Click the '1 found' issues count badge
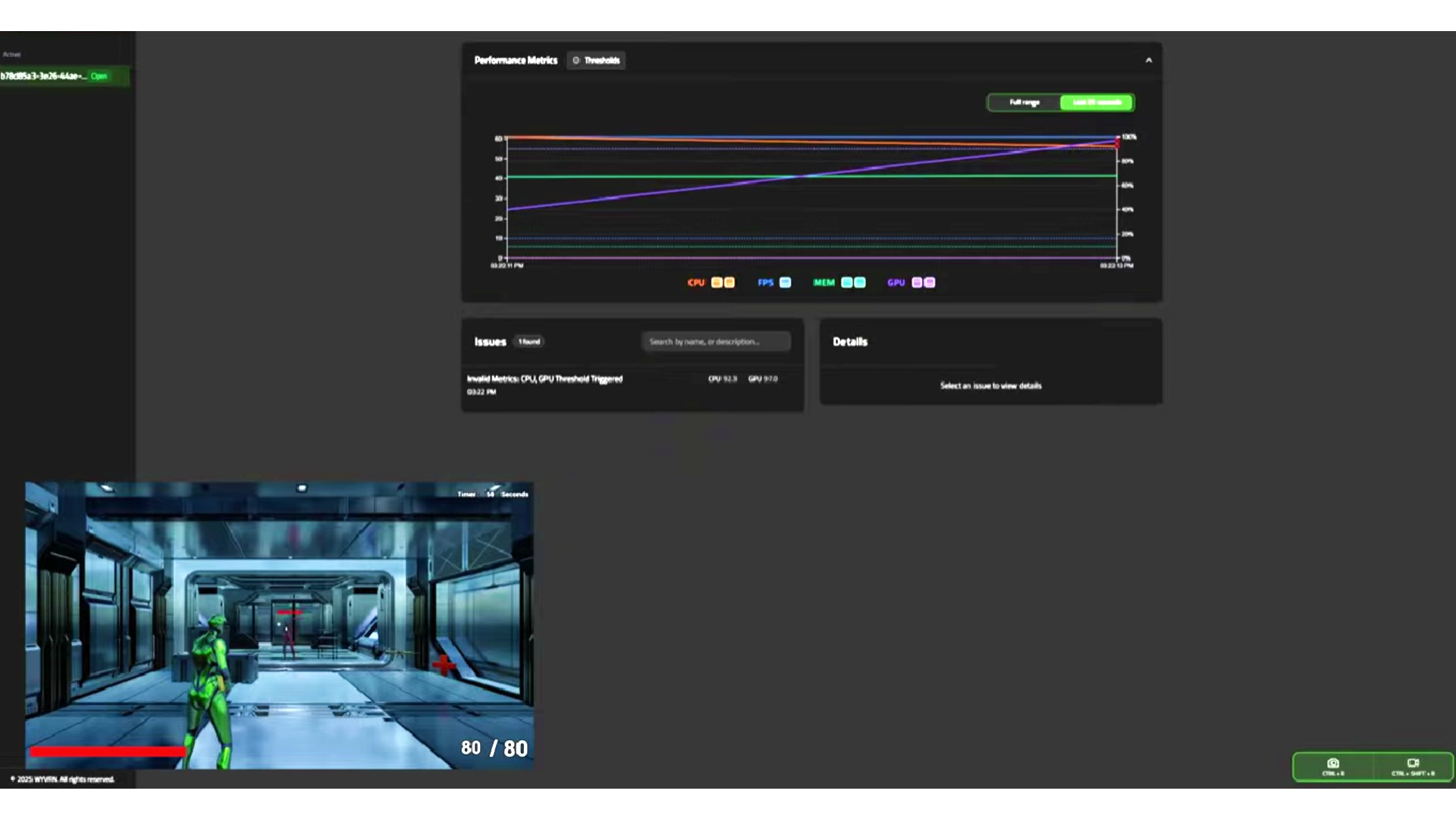 (x=529, y=342)
